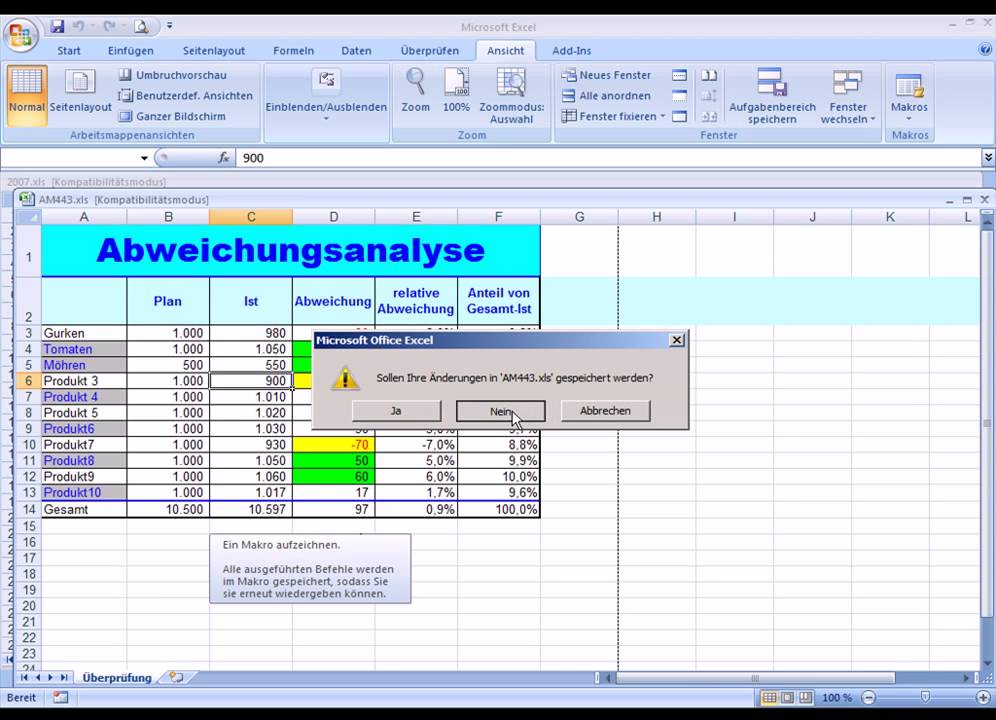Enable view side by side icon

709,75
